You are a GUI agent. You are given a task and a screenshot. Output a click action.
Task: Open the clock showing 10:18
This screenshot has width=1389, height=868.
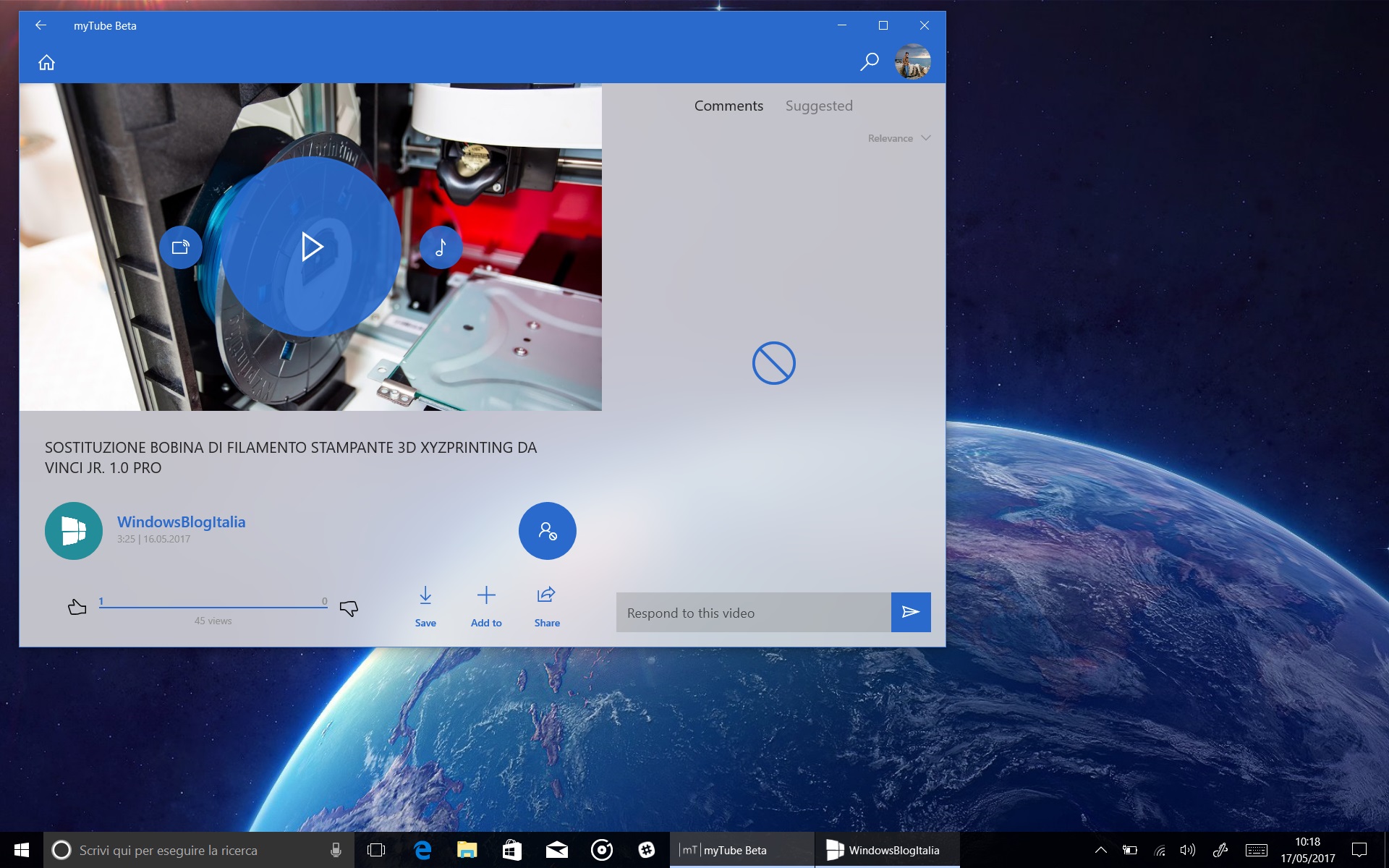1307,850
